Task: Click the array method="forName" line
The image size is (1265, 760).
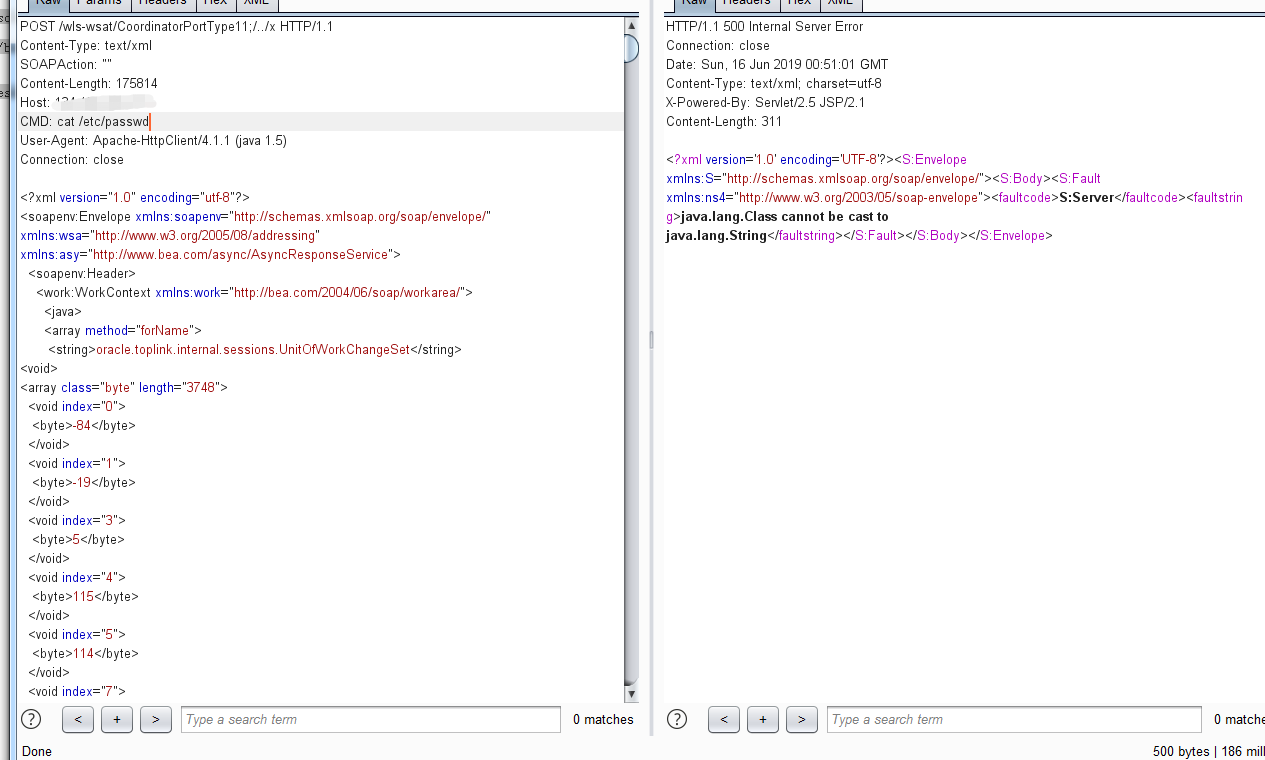Action: pyautogui.click(x=123, y=330)
